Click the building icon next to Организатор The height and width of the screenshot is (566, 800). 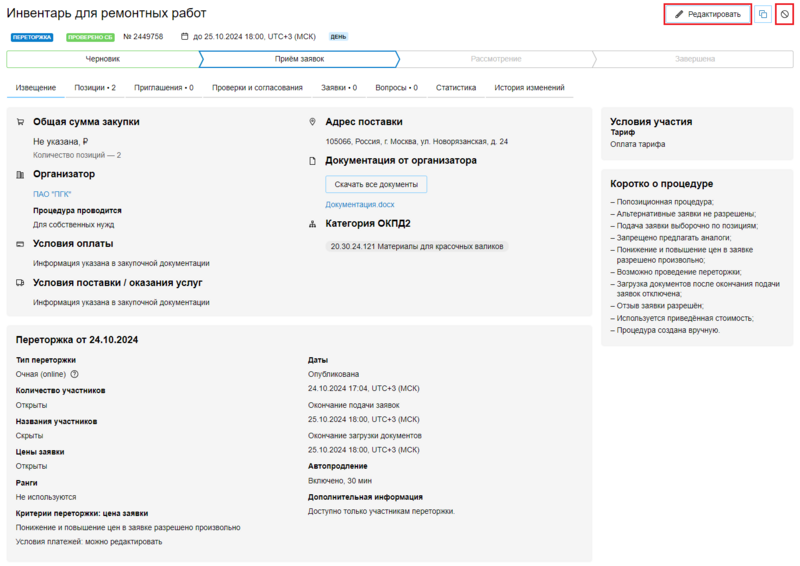(x=21, y=174)
